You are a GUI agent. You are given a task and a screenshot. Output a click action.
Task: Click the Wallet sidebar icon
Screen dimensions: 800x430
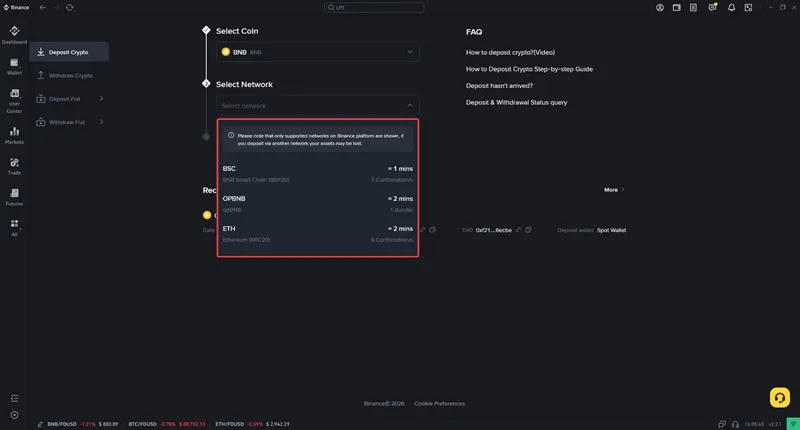(x=14, y=66)
